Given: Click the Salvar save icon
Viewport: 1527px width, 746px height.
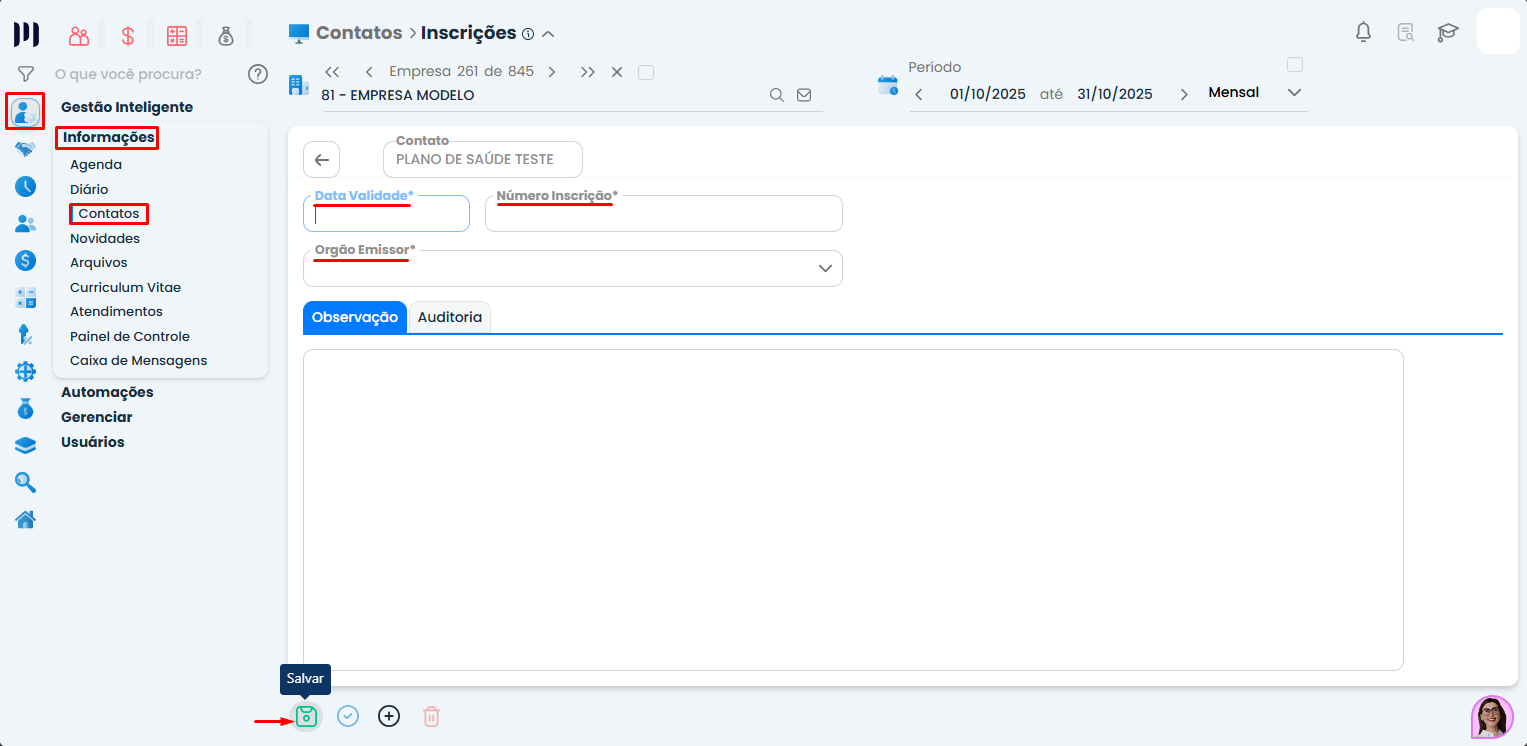Looking at the screenshot, I should 306,716.
